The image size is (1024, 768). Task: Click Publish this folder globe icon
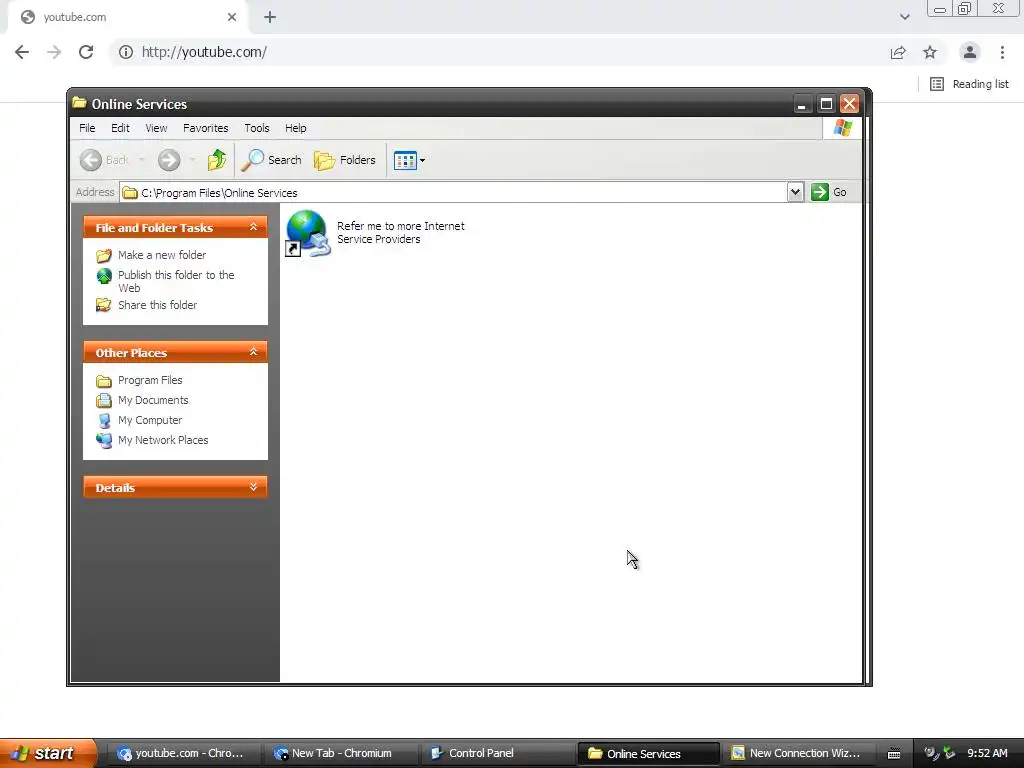coord(104,276)
